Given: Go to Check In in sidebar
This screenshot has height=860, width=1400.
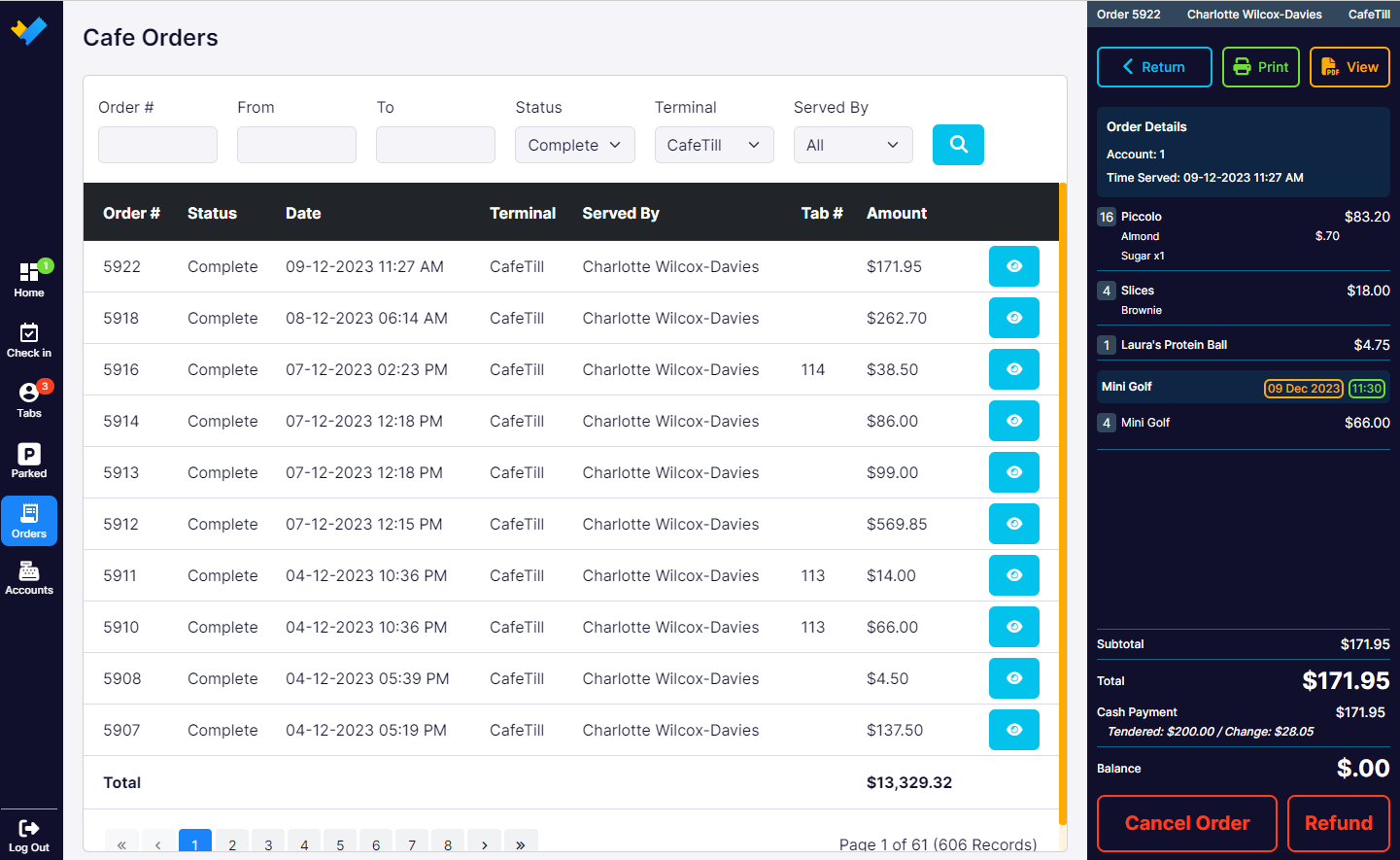Looking at the screenshot, I should (29, 340).
